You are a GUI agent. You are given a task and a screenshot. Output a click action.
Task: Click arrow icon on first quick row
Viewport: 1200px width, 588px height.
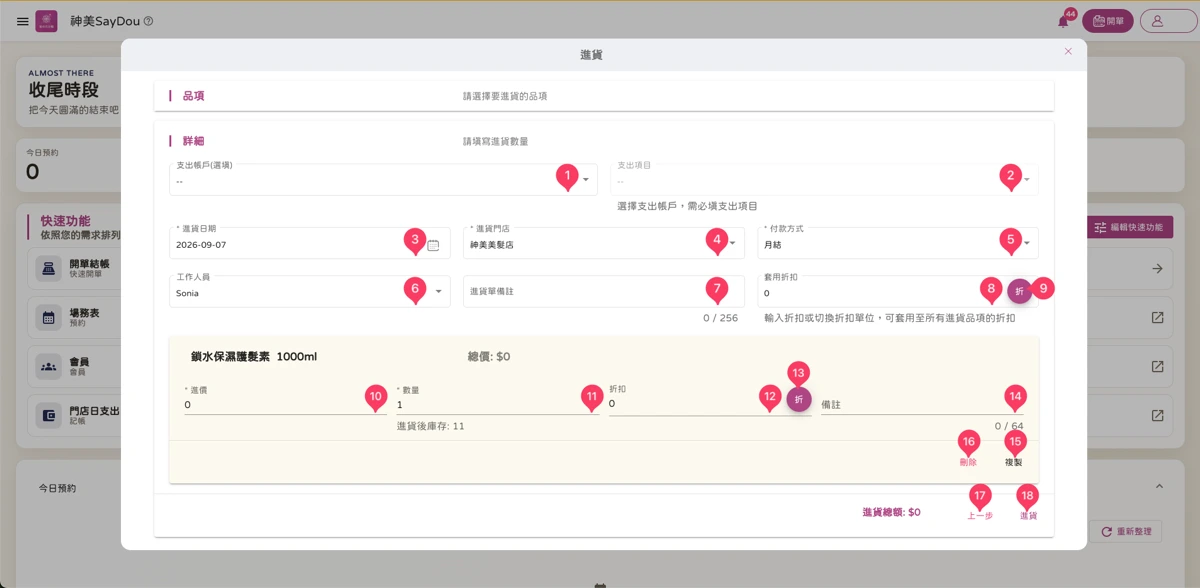point(1157,268)
